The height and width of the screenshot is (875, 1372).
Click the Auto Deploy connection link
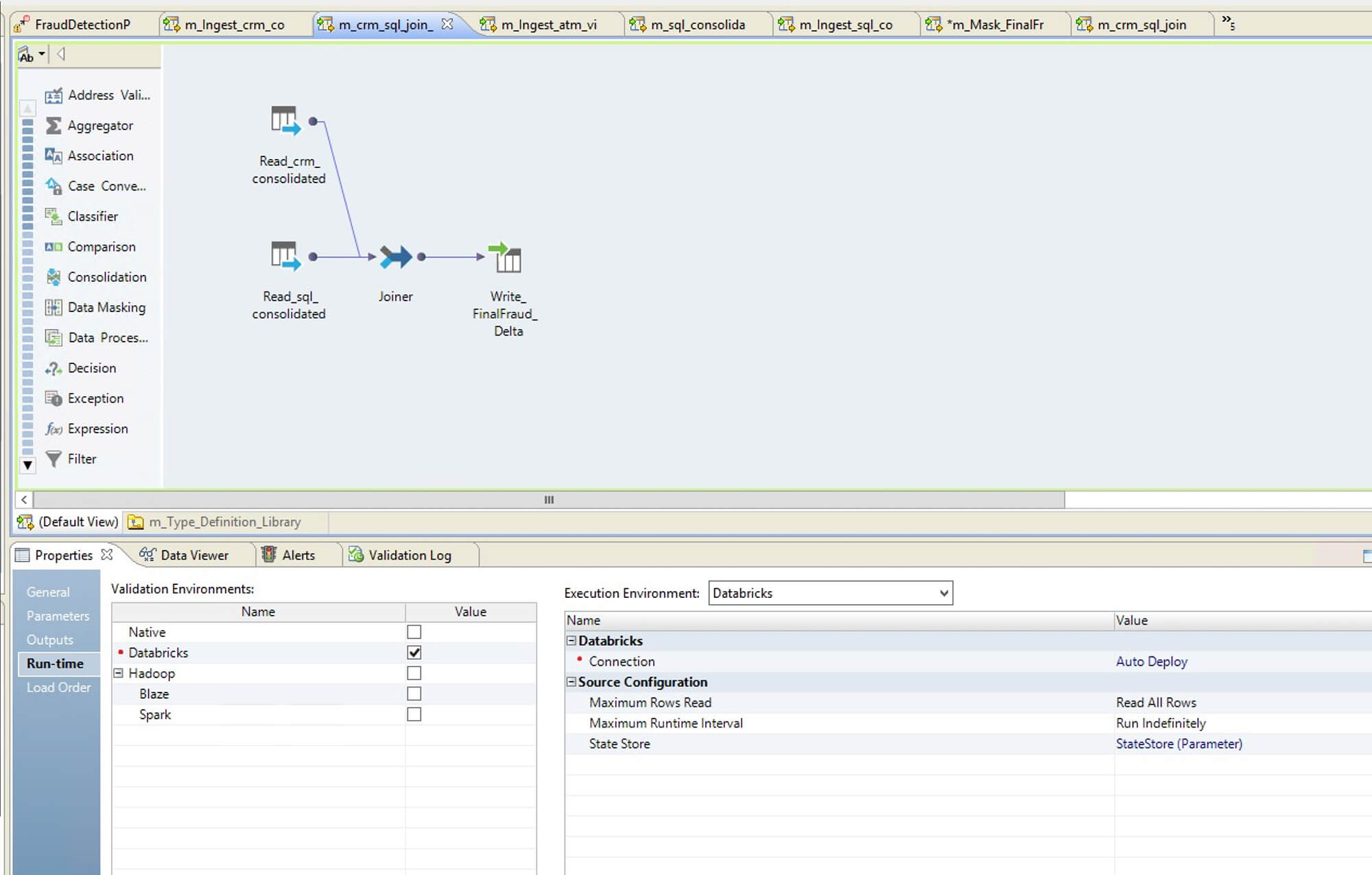(1151, 662)
